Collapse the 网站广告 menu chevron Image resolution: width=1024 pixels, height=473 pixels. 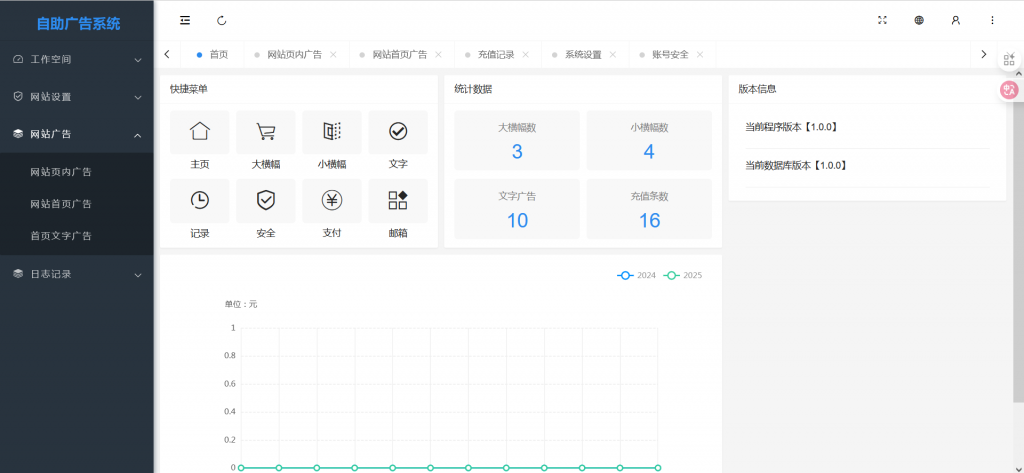(138, 135)
